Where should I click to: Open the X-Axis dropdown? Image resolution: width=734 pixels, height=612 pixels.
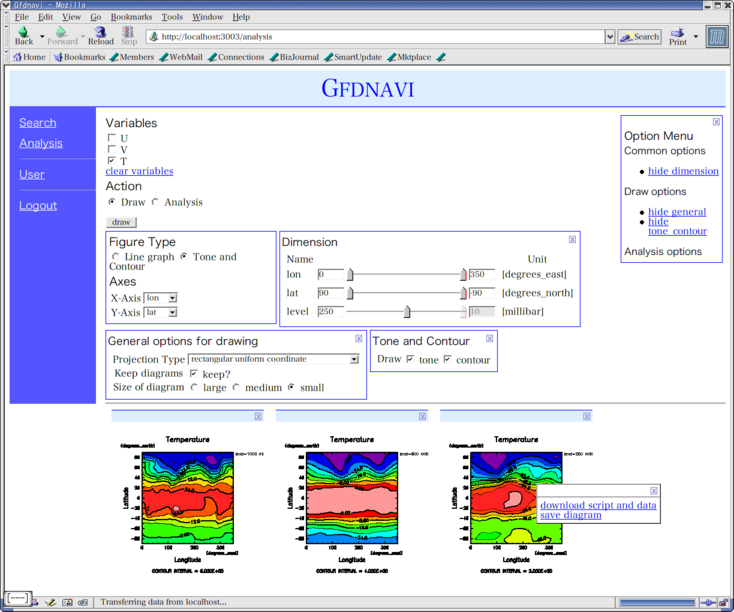pos(160,298)
